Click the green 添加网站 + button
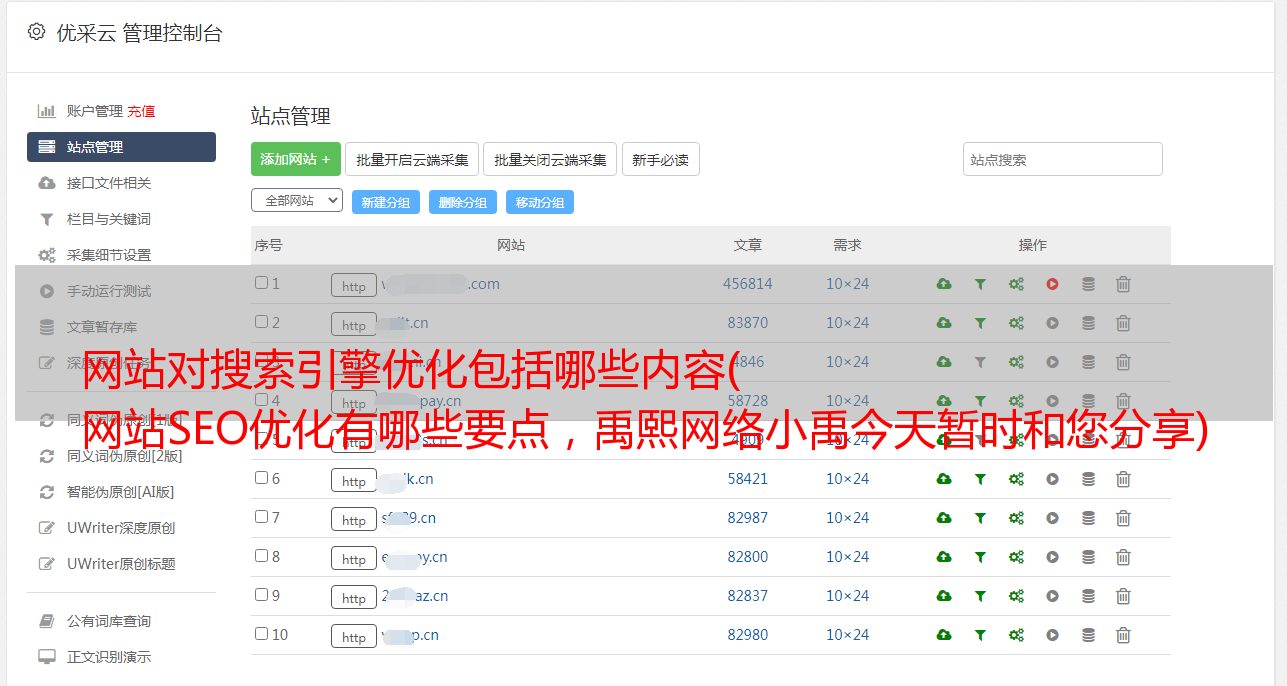The height and width of the screenshot is (686, 1287). pyautogui.click(x=296, y=159)
